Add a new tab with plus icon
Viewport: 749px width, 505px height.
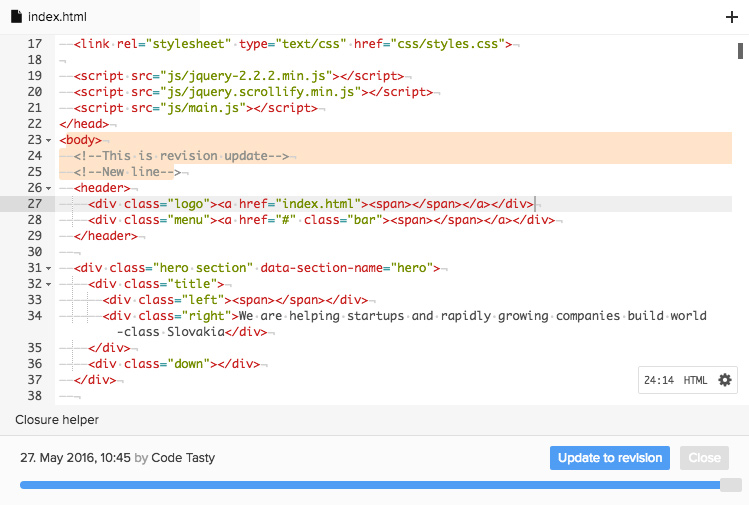[x=731, y=17]
